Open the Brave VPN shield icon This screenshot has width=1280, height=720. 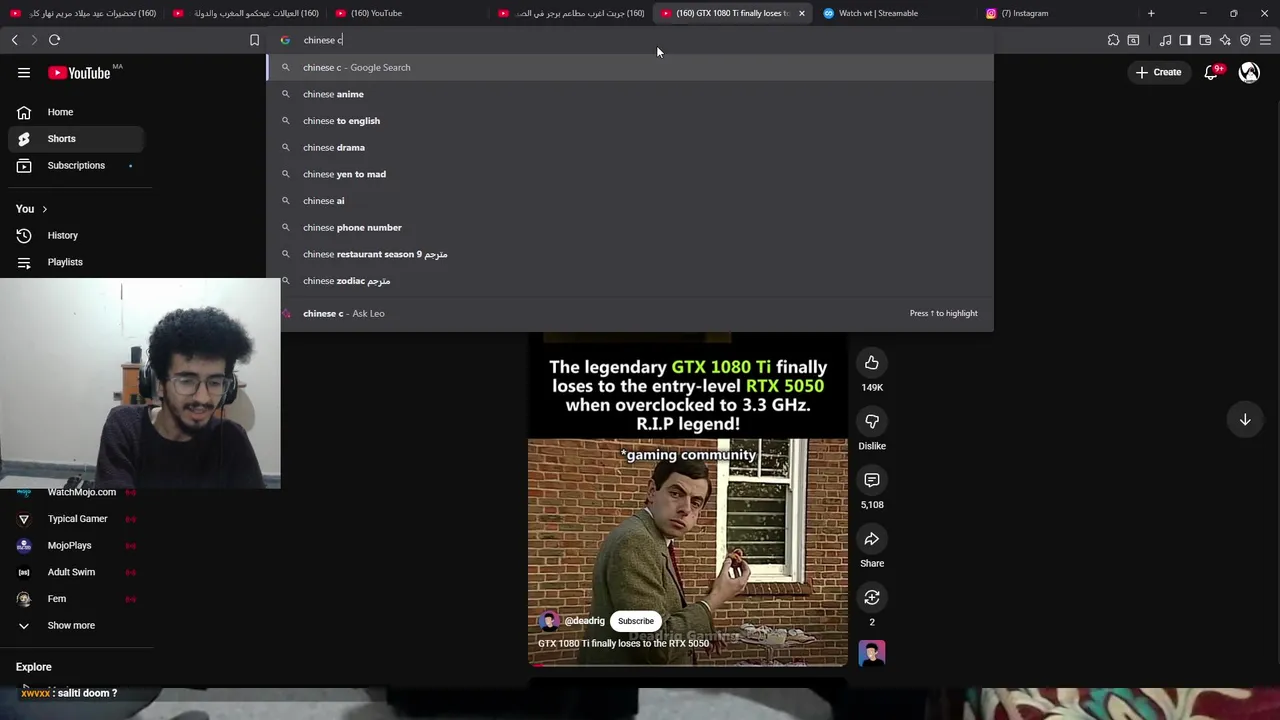tap(1245, 40)
